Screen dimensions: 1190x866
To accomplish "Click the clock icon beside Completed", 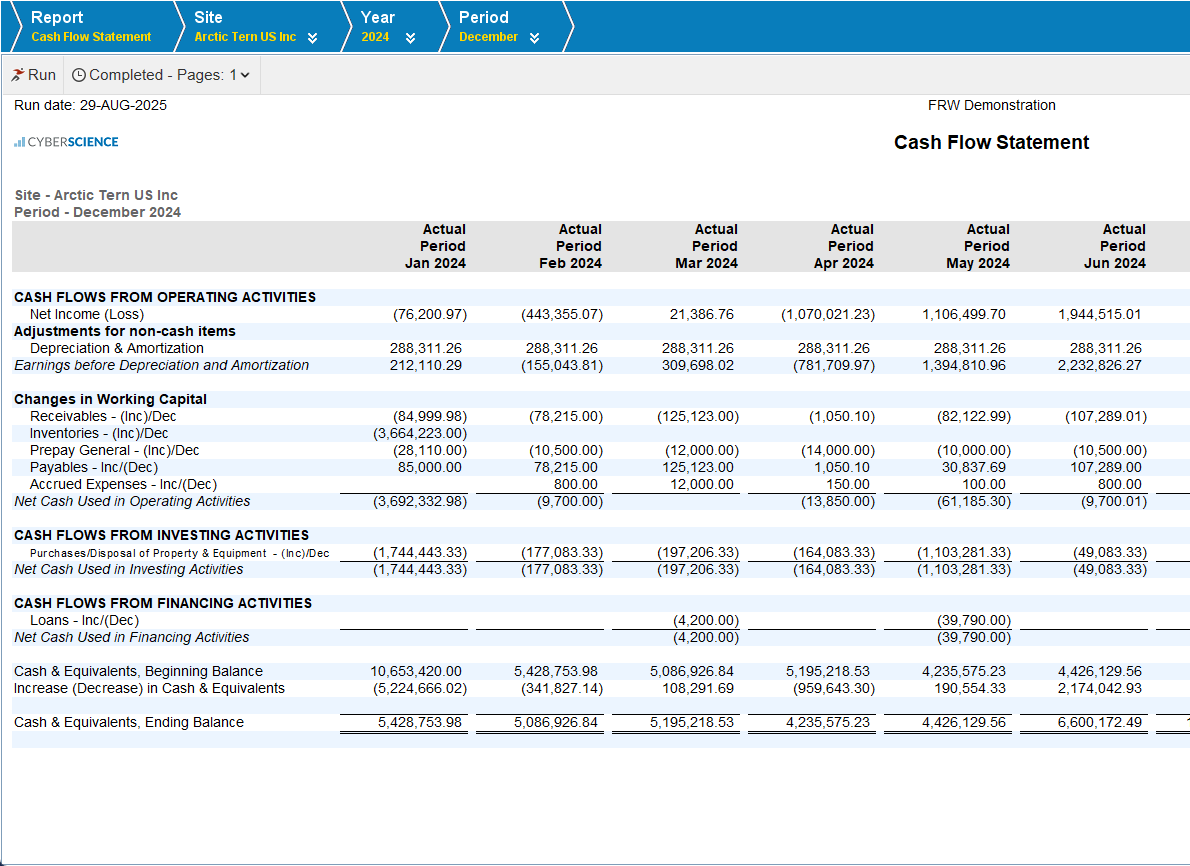I will click(x=79, y=75).
